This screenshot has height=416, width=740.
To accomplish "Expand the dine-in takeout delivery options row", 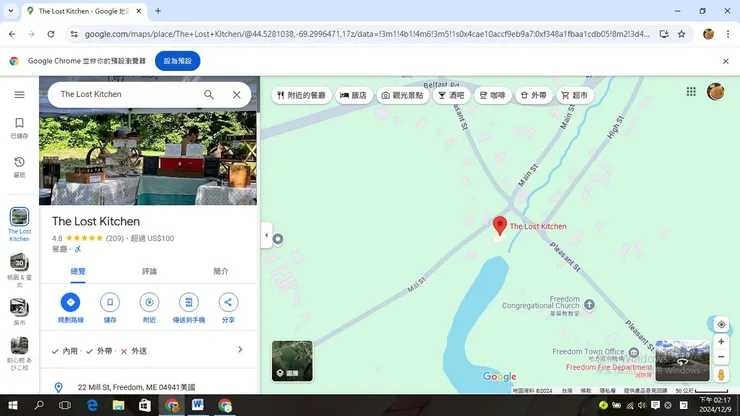I will pos(148,350).
